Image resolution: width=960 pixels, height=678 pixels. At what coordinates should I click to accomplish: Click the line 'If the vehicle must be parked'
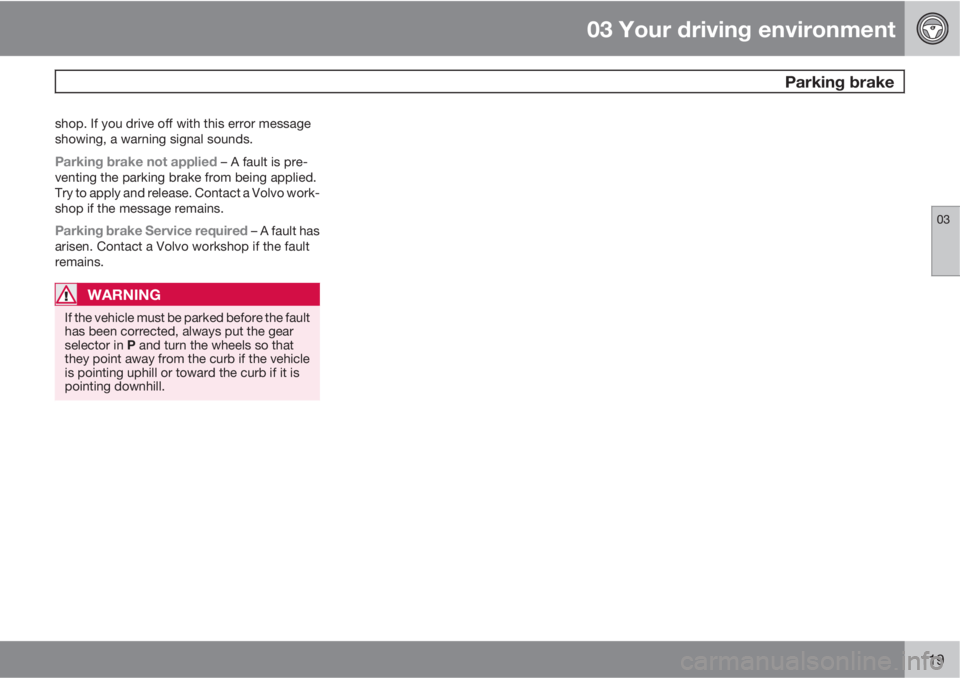[187, 318]
